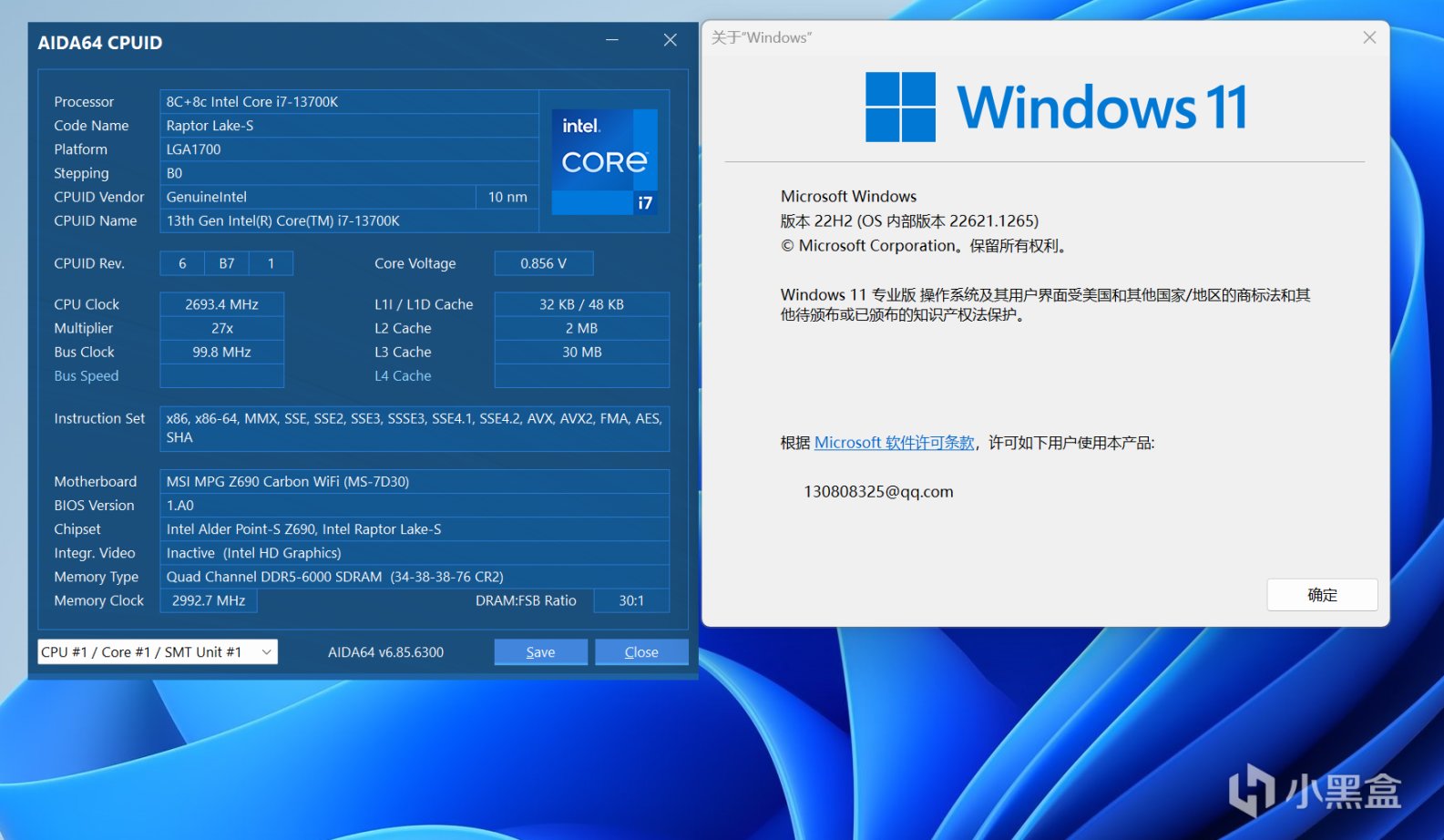Click the Intel Core i7 logo badge
Viewport: 1444px width, 840px height.
(x=605, y=162)
